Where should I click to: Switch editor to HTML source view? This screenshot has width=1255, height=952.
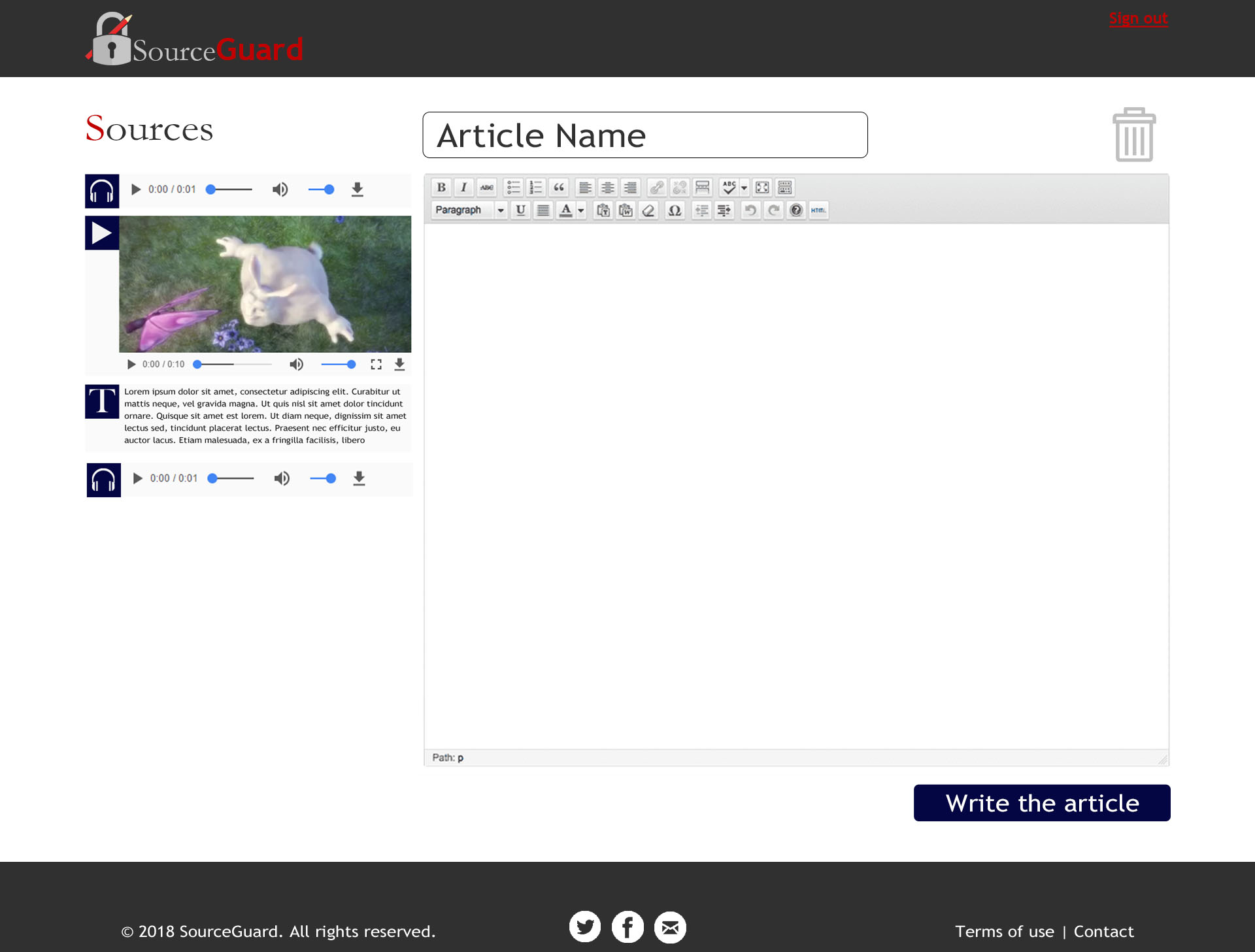(x=818, y=210)
